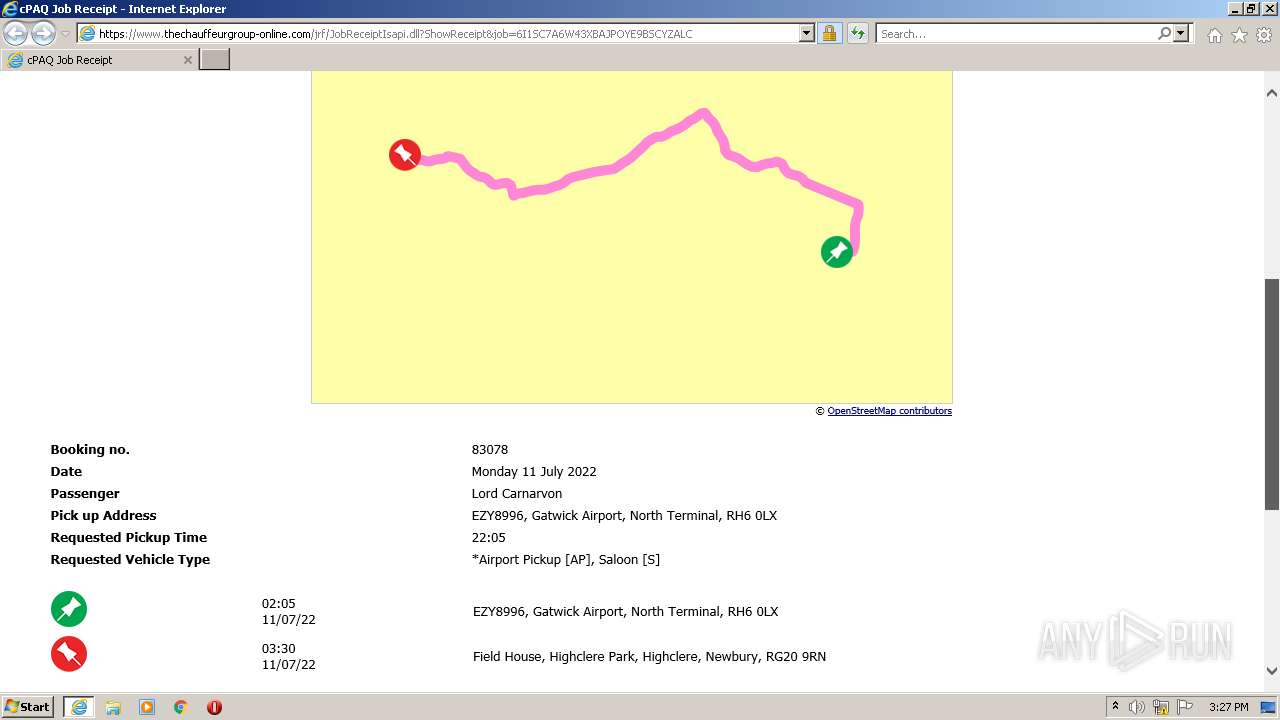Open the Tools gear icon
The width and height of the screenshot is (1280, 720).
point(1264,35)
